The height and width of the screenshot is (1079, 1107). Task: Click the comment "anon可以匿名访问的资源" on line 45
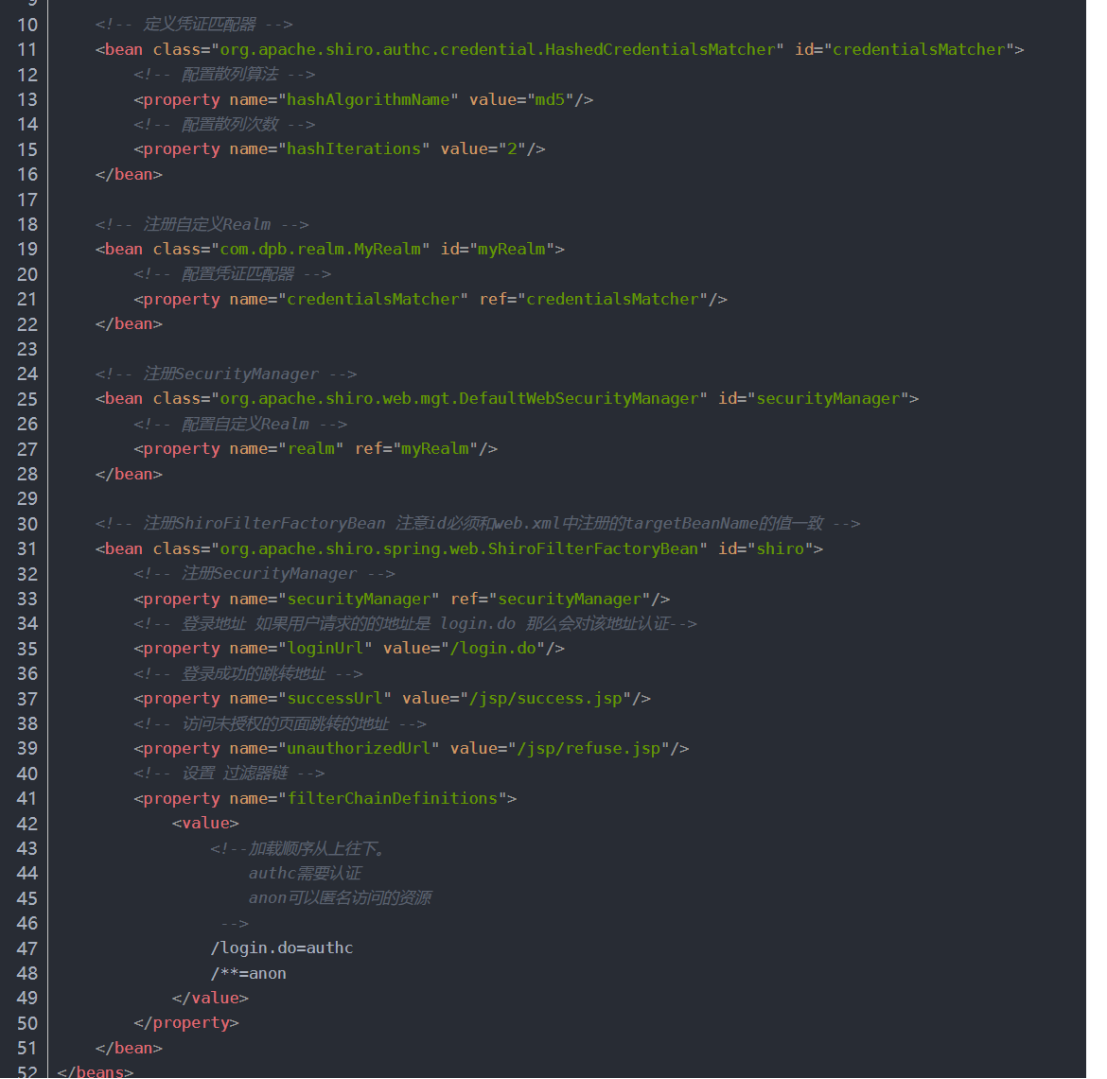pyautogui.click(x=340, y=898)
